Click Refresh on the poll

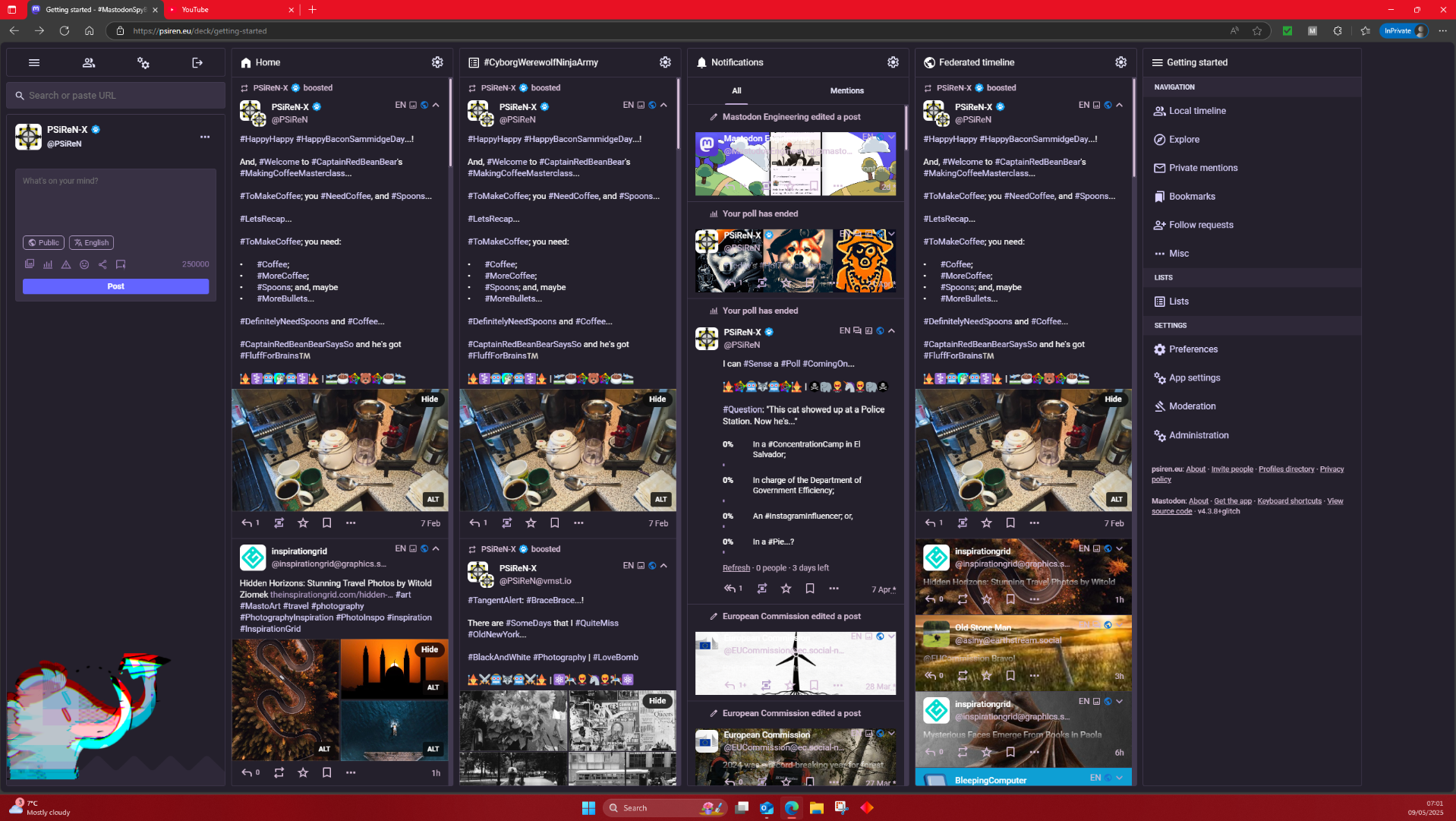pos(736,568)
